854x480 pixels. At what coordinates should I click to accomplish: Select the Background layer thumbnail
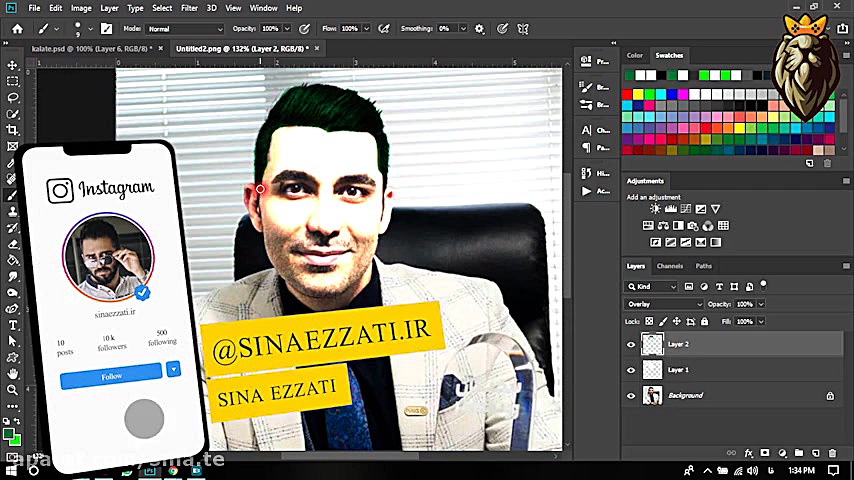tap(652, 396)
